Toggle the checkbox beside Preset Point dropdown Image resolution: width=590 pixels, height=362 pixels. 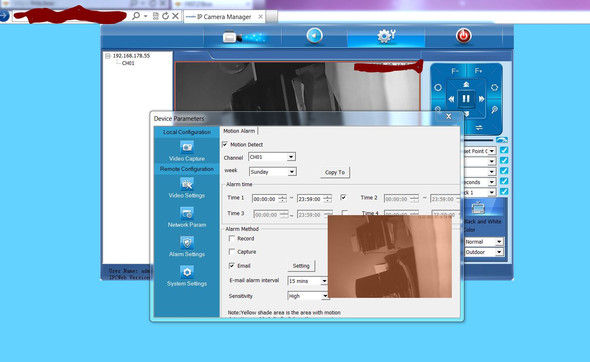(504, 150)
